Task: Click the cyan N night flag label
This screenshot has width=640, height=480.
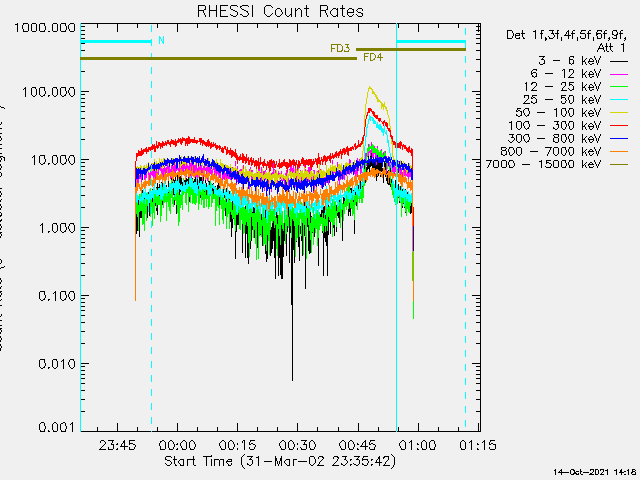Action: click(161, 40)
